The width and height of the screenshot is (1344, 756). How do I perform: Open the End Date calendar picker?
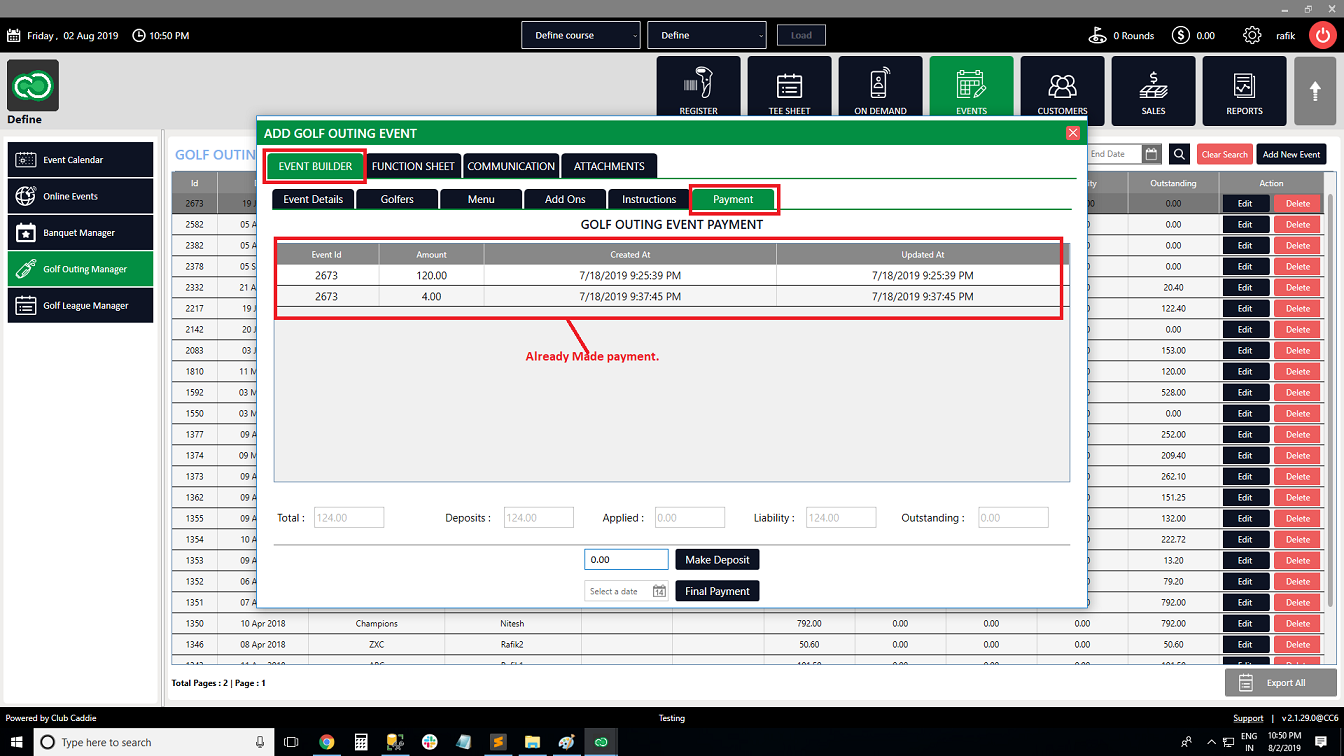pos(1152,154)
